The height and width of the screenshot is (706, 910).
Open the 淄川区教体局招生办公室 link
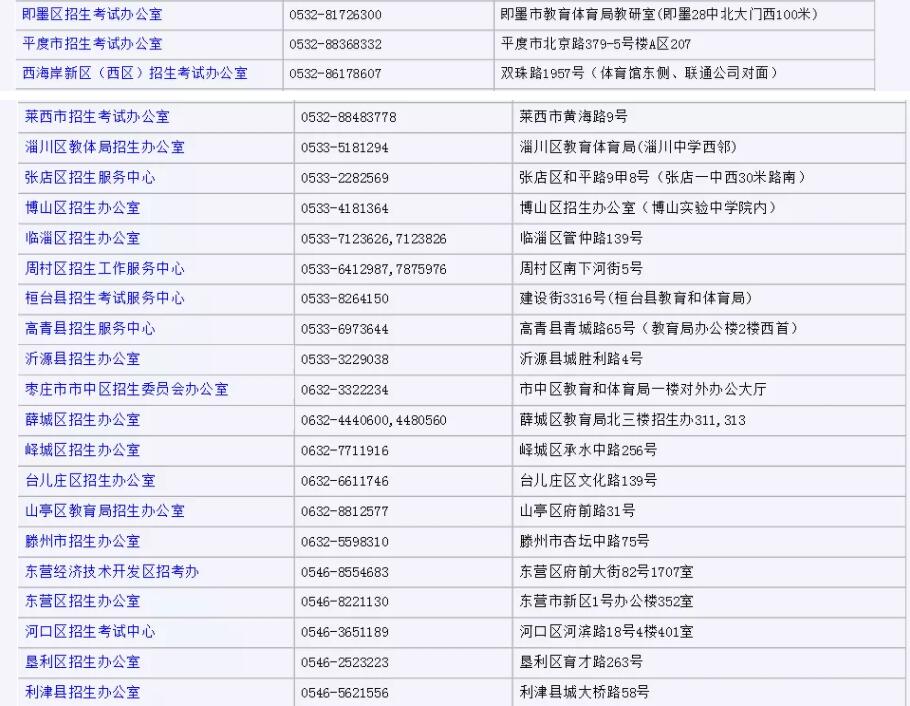tap(105, 147)
